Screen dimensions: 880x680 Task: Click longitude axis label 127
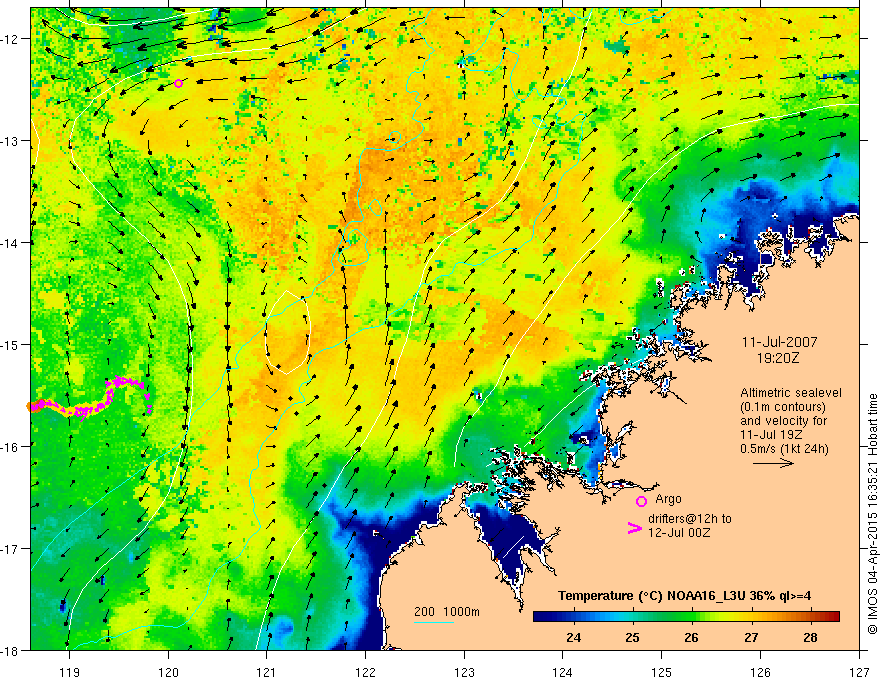click(x=859, y=672)
